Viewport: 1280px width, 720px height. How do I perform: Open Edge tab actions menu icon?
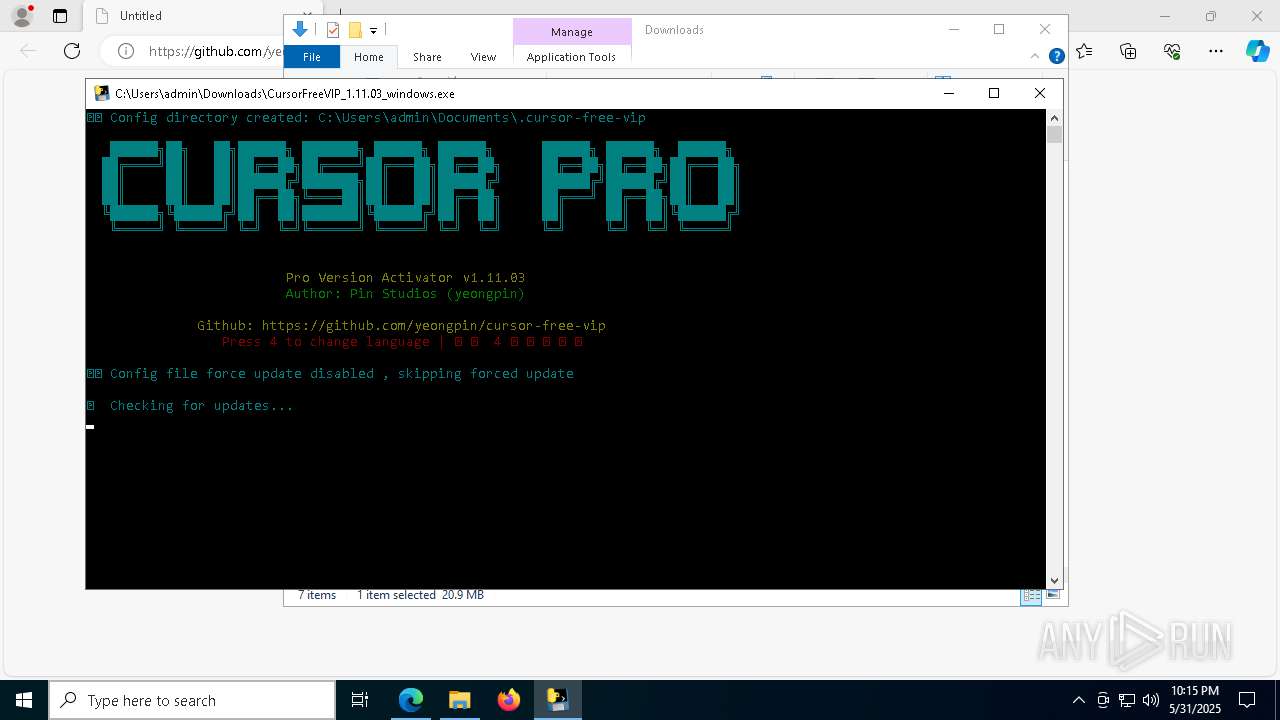click(x=60, y=16)
